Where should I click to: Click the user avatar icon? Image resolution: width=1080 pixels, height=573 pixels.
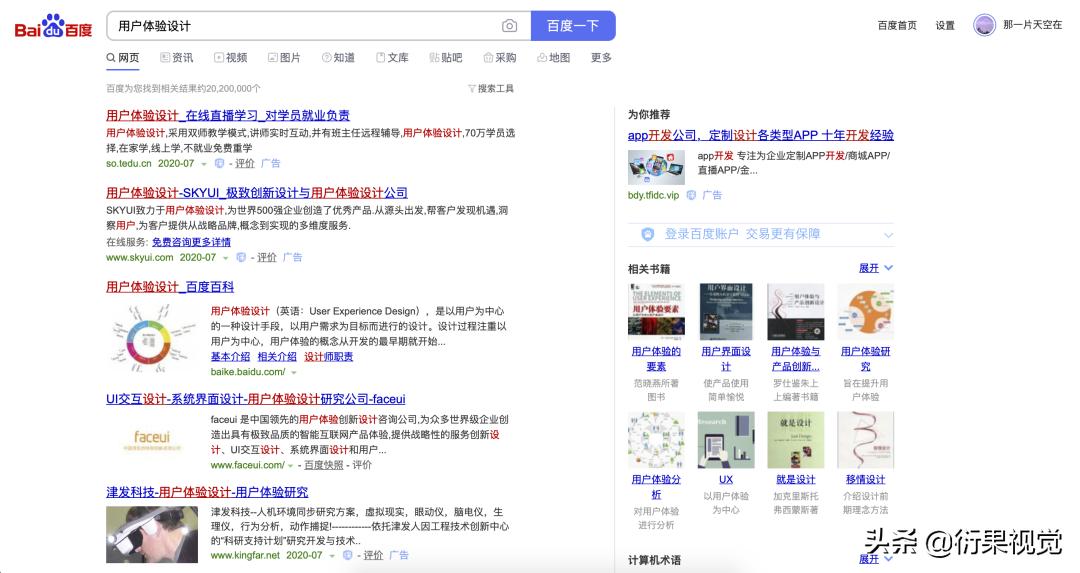point(984,25)
